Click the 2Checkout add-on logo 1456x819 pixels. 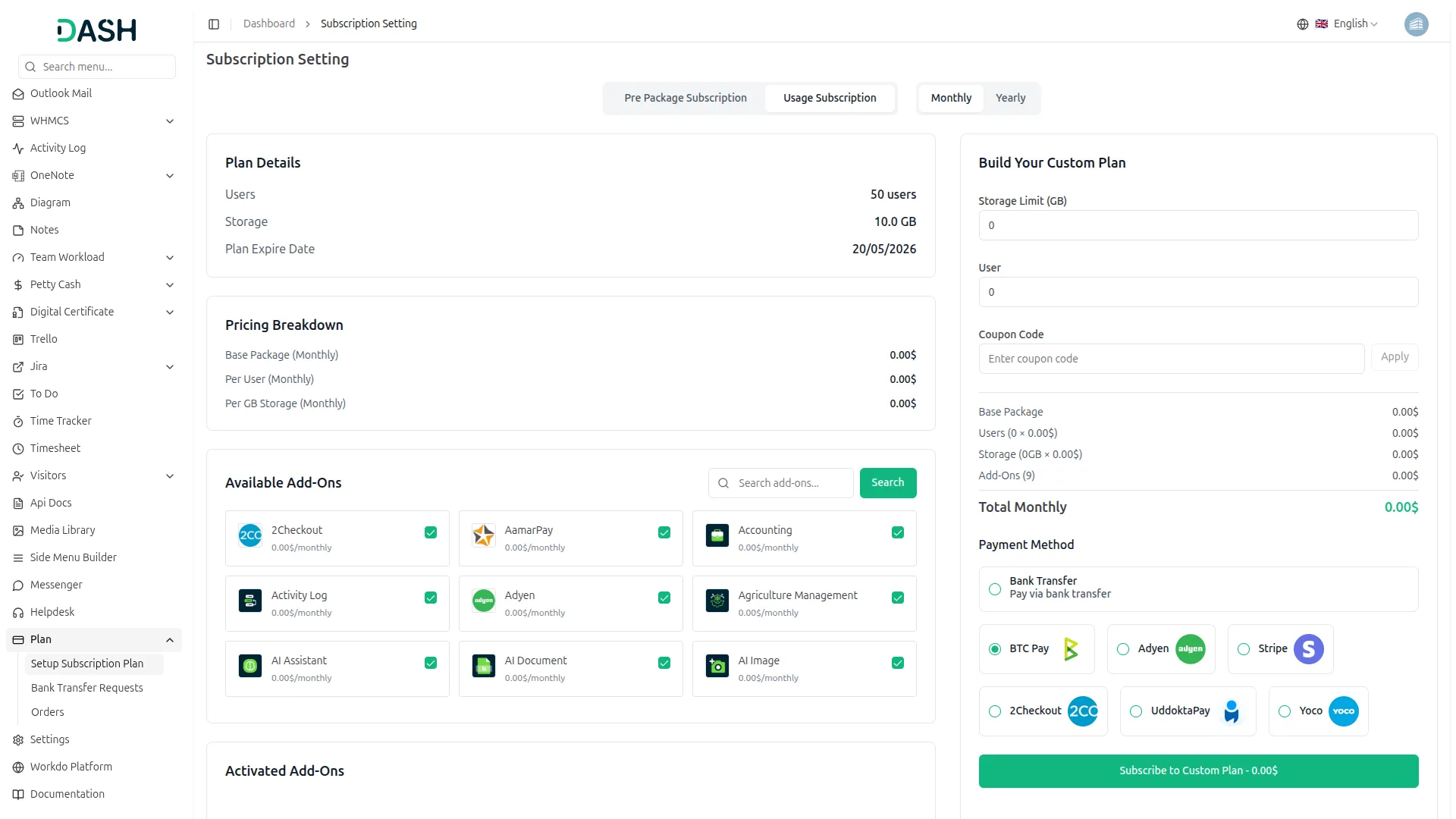(250, 535)
